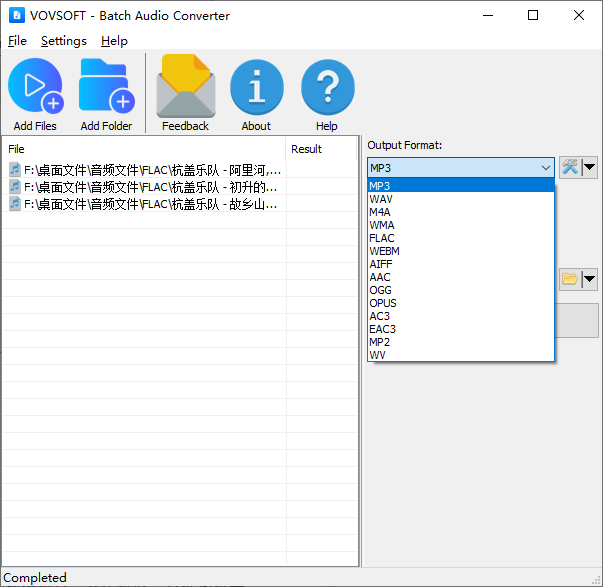Open the About info icon
The width and height of the screenshot is (603, 587).
(x=256, y=88)
